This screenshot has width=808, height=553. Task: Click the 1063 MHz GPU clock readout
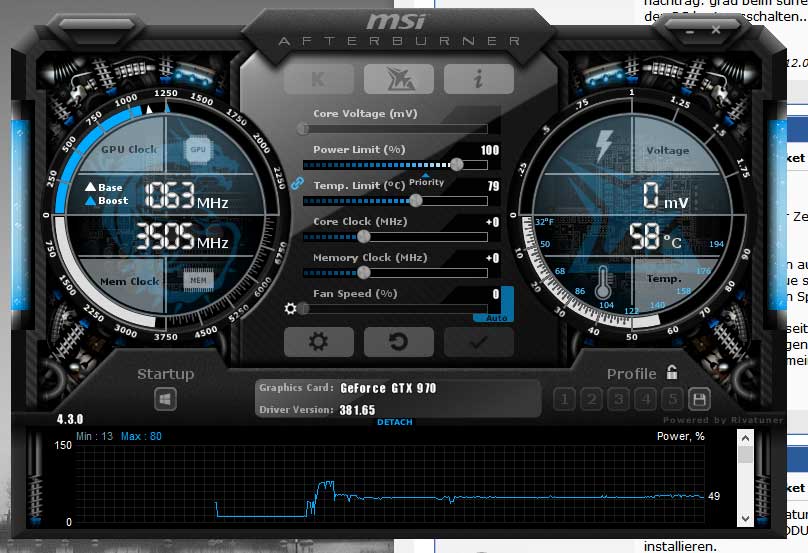(186, 196)
